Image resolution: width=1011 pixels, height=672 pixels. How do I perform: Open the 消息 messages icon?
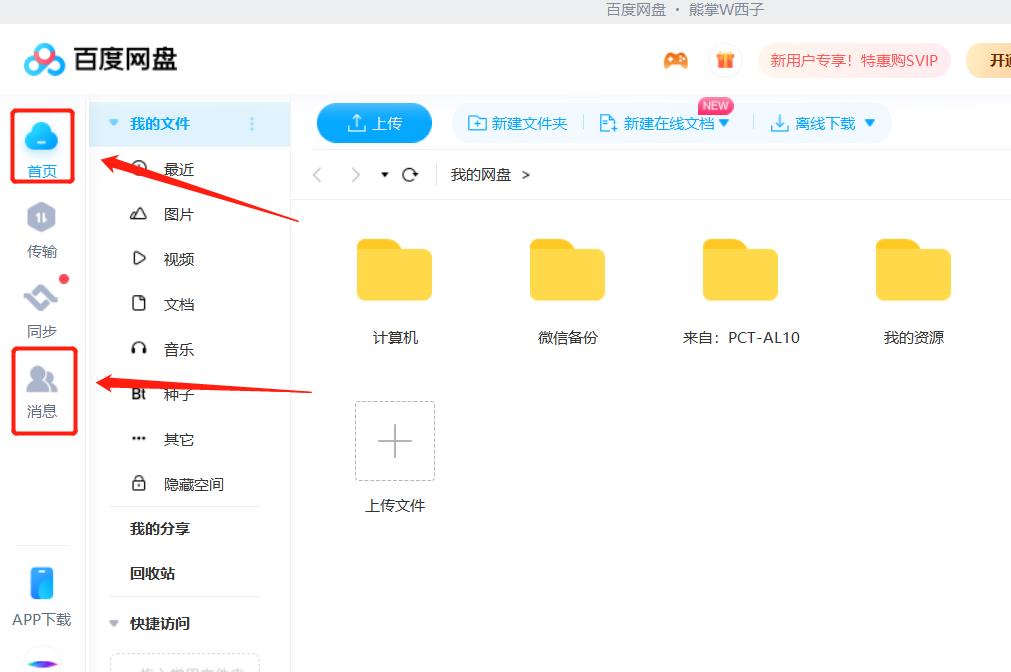click(x=42, y=380)
